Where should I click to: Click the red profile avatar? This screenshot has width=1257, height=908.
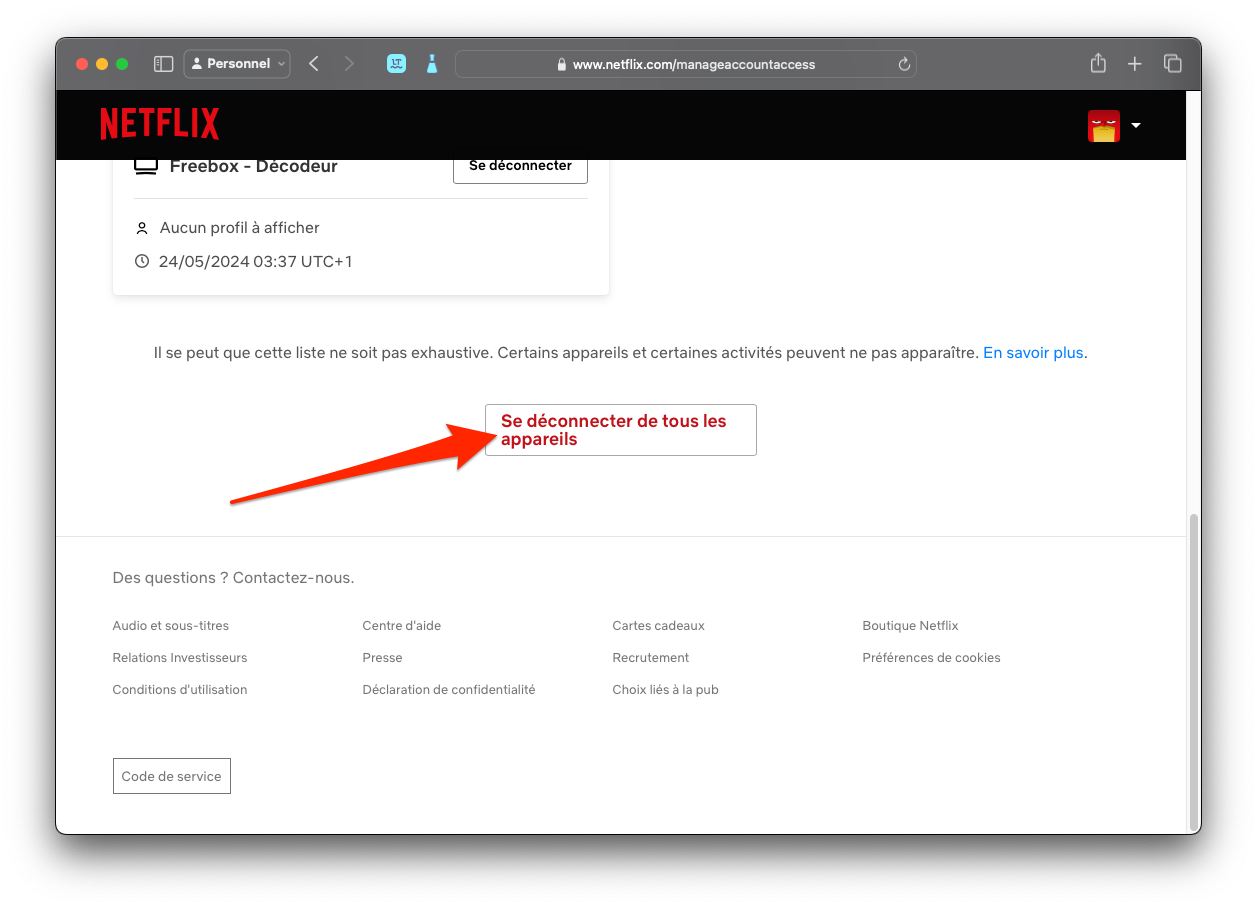point(1104,126)
